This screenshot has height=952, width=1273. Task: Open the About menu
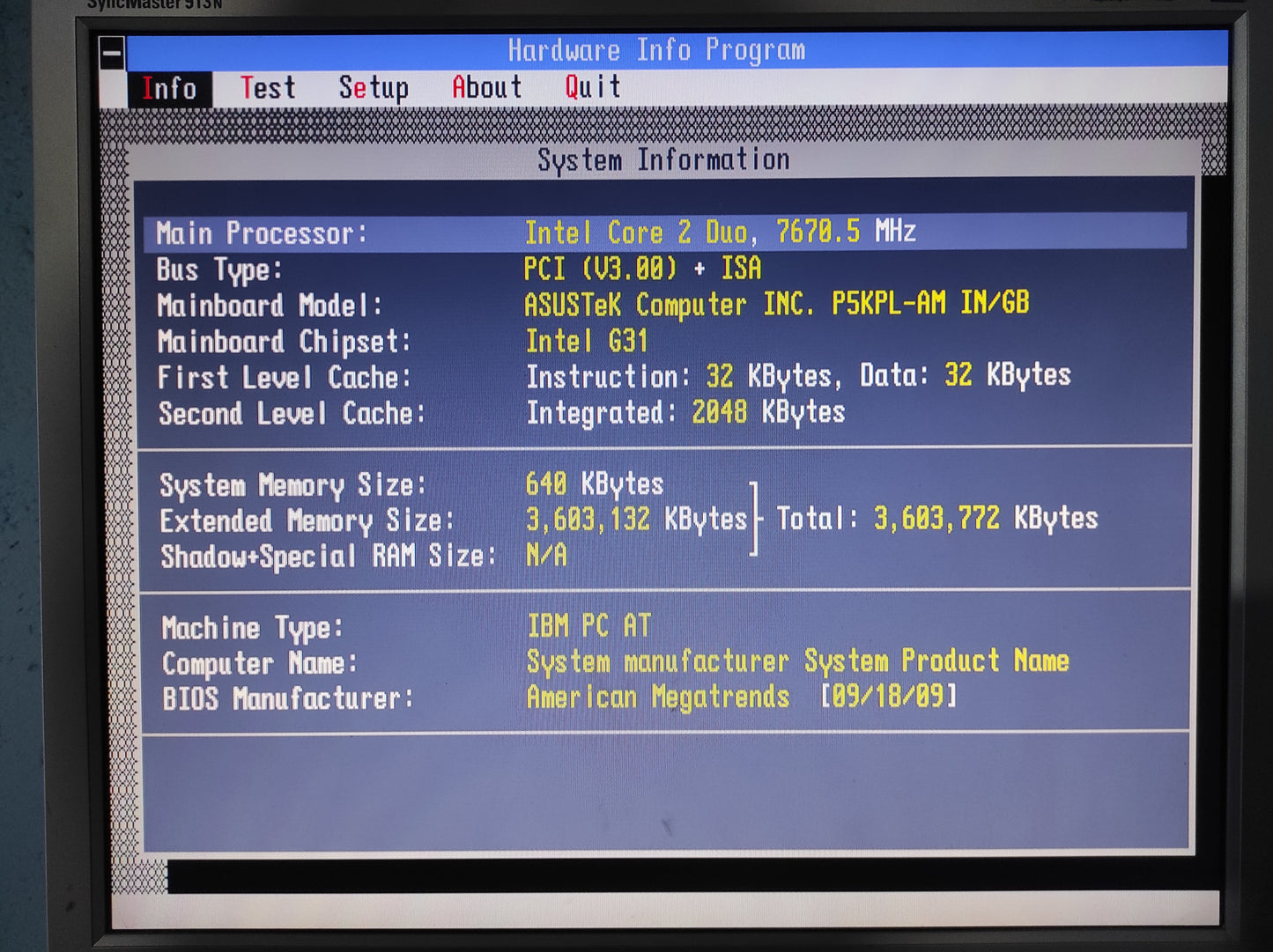coord(486,87)
